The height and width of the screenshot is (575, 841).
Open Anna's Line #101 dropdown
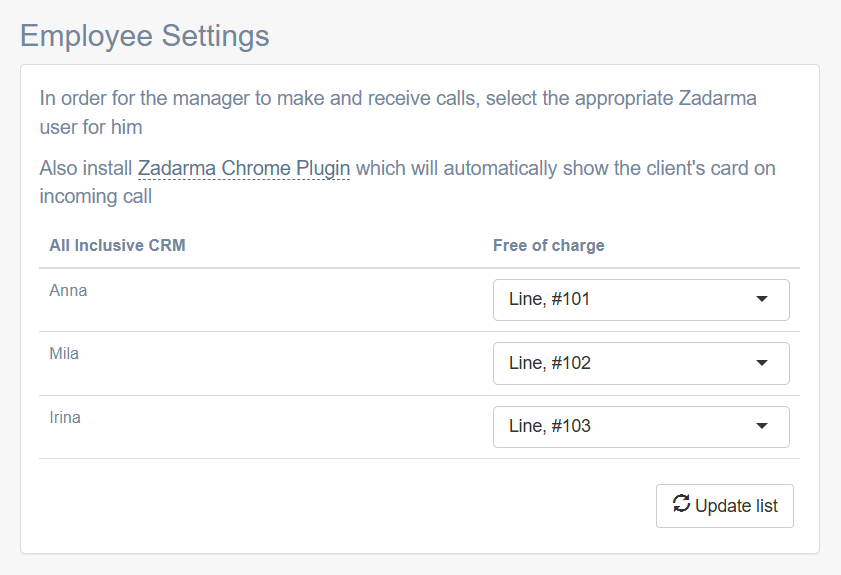[641, 299]
